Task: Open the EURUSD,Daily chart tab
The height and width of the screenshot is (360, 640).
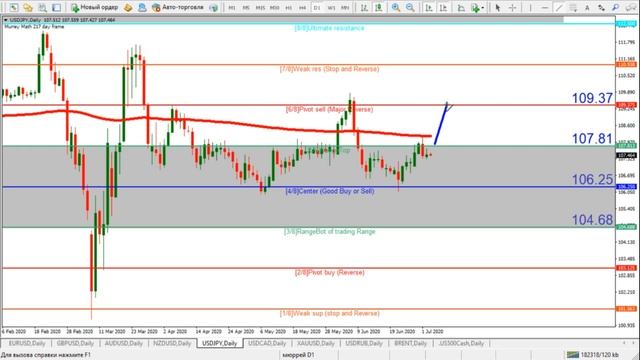Action: click(27, 343)
